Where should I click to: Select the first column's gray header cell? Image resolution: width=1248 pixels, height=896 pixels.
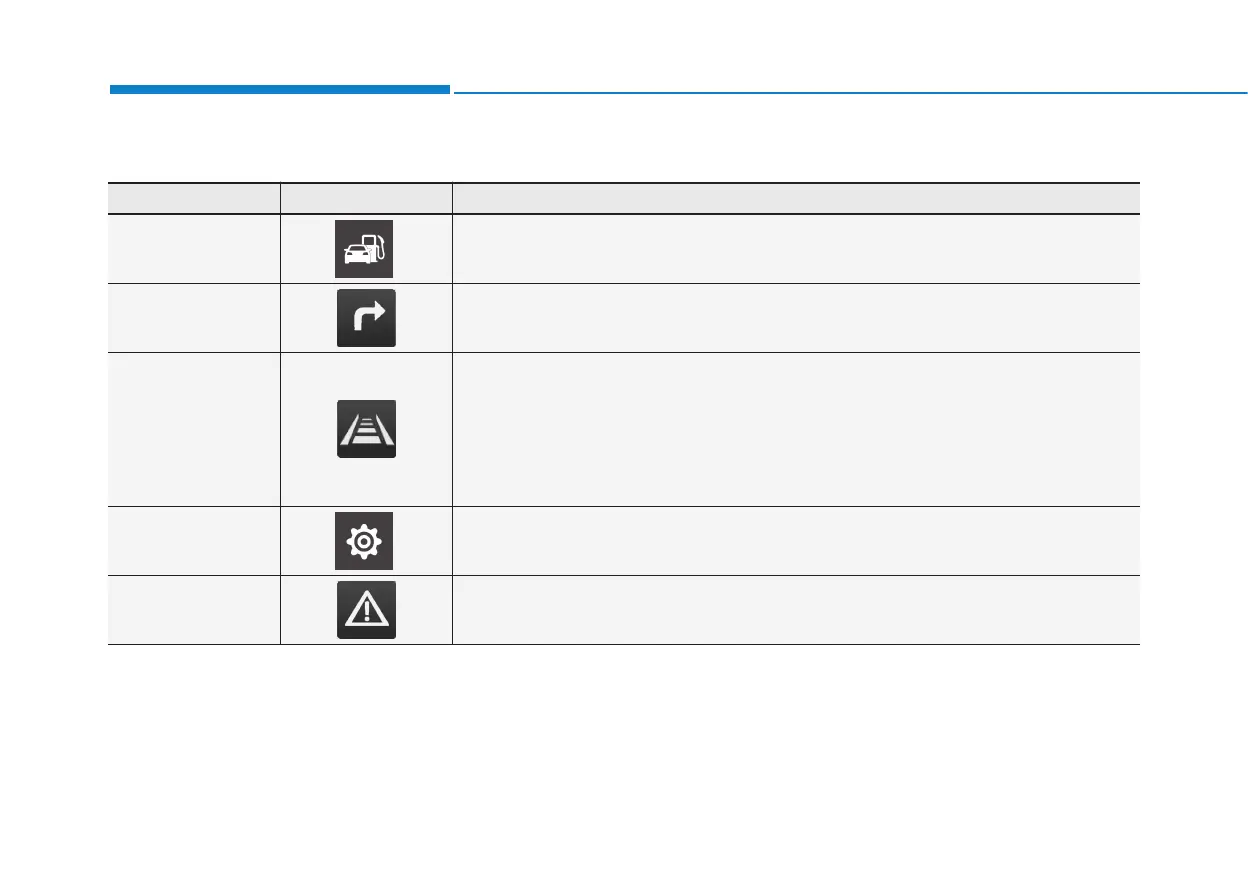(x=194, y=198)
